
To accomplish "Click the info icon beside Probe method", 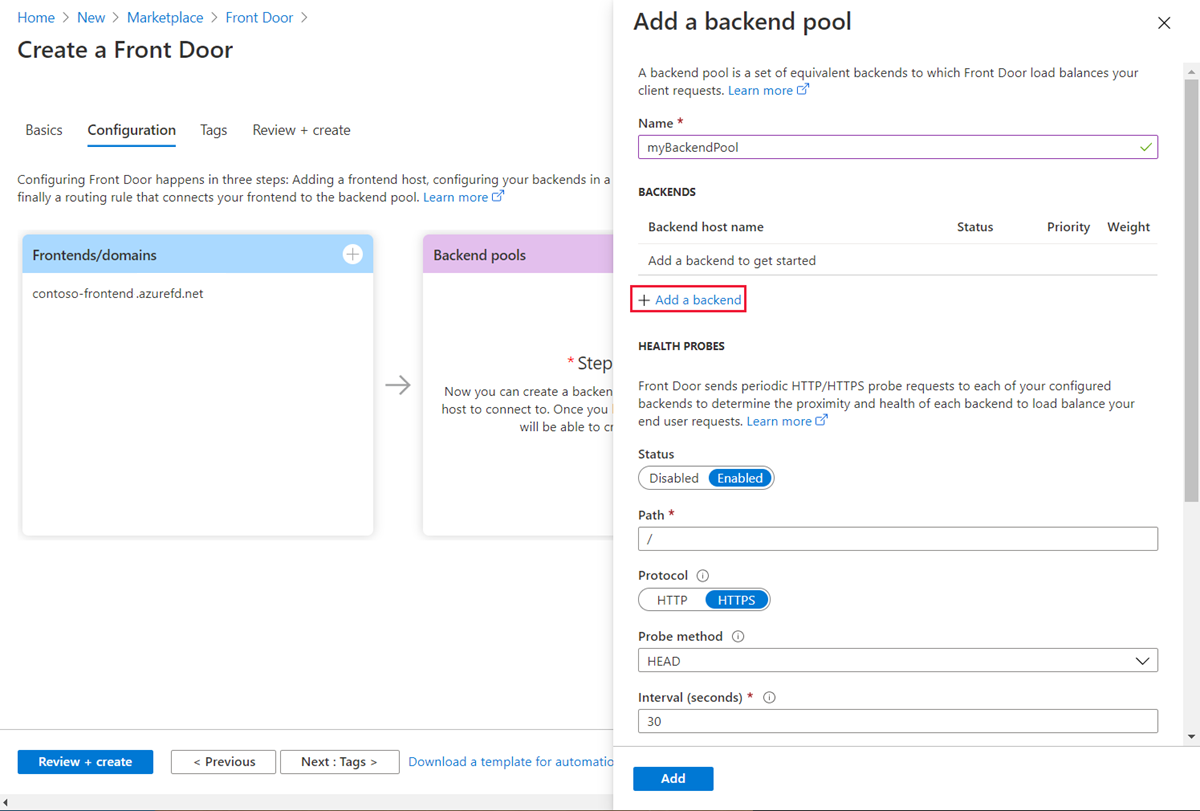I will 737,636.
